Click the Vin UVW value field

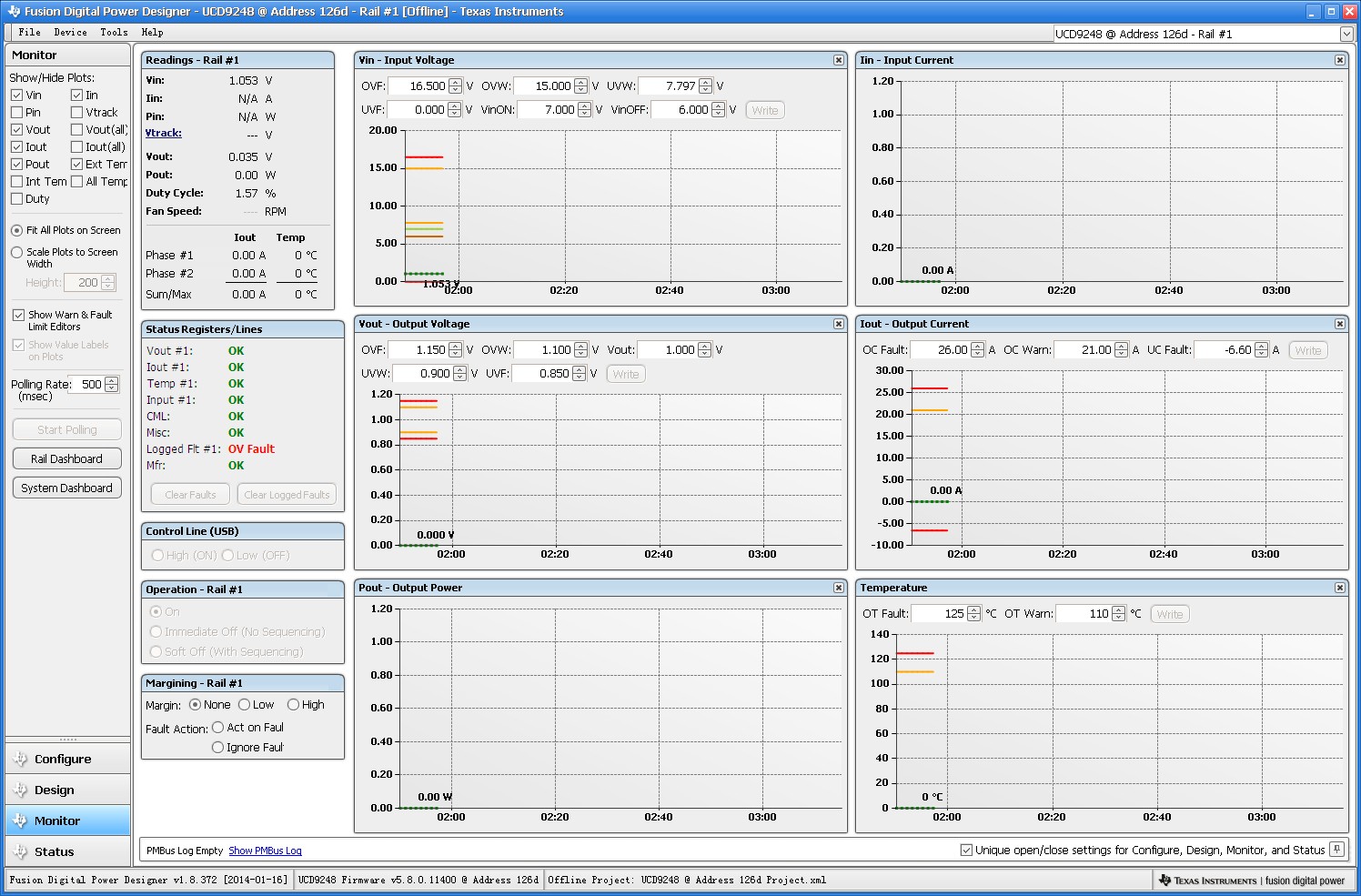(668, 86)
